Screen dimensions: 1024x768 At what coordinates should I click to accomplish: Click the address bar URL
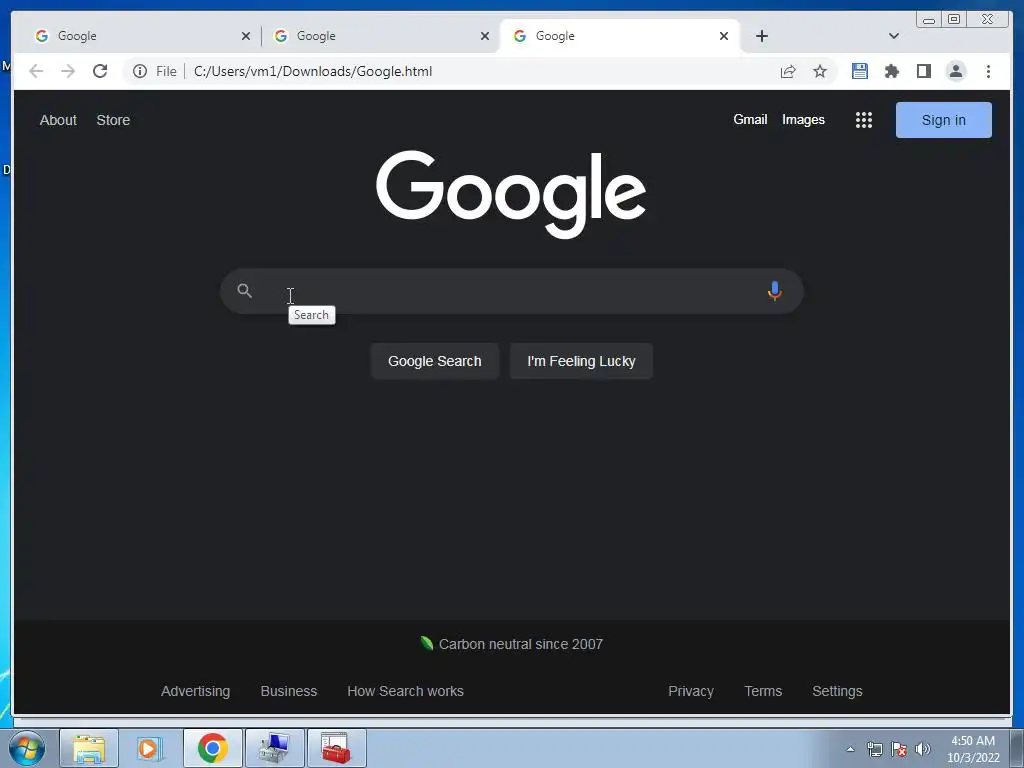[x=313, y=71]
